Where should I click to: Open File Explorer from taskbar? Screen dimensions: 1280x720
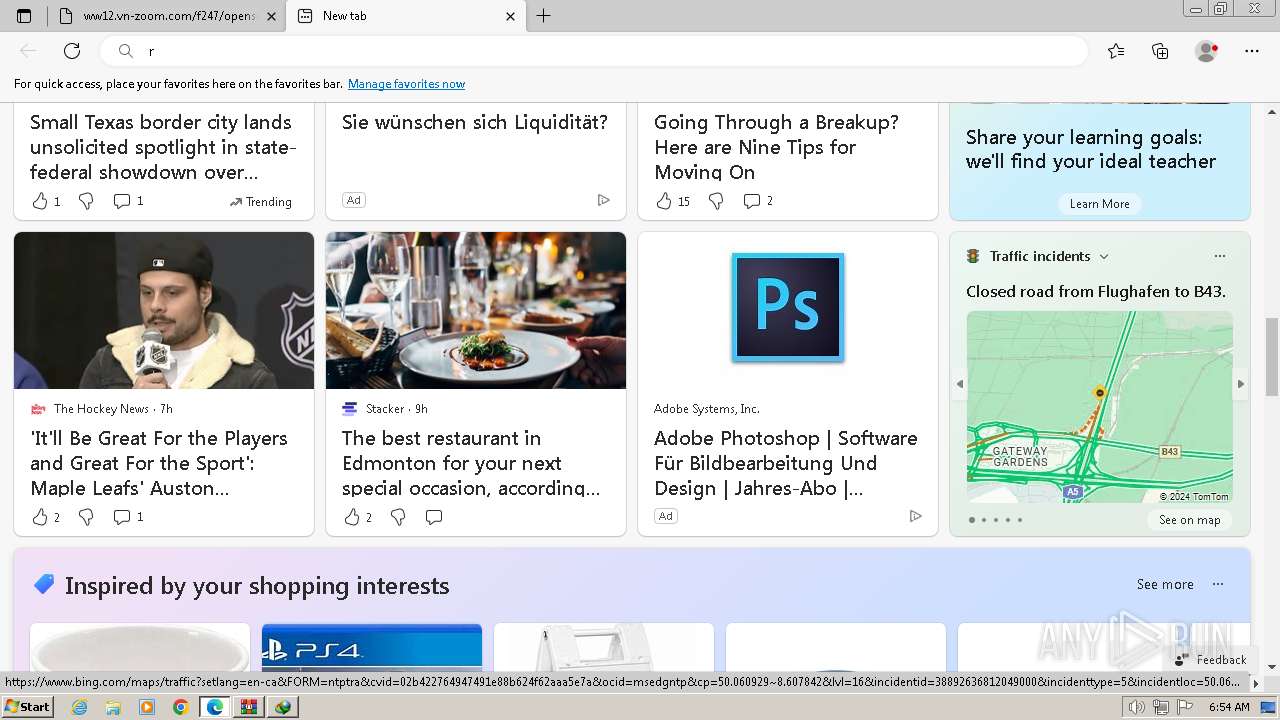(x=113, y=707)
